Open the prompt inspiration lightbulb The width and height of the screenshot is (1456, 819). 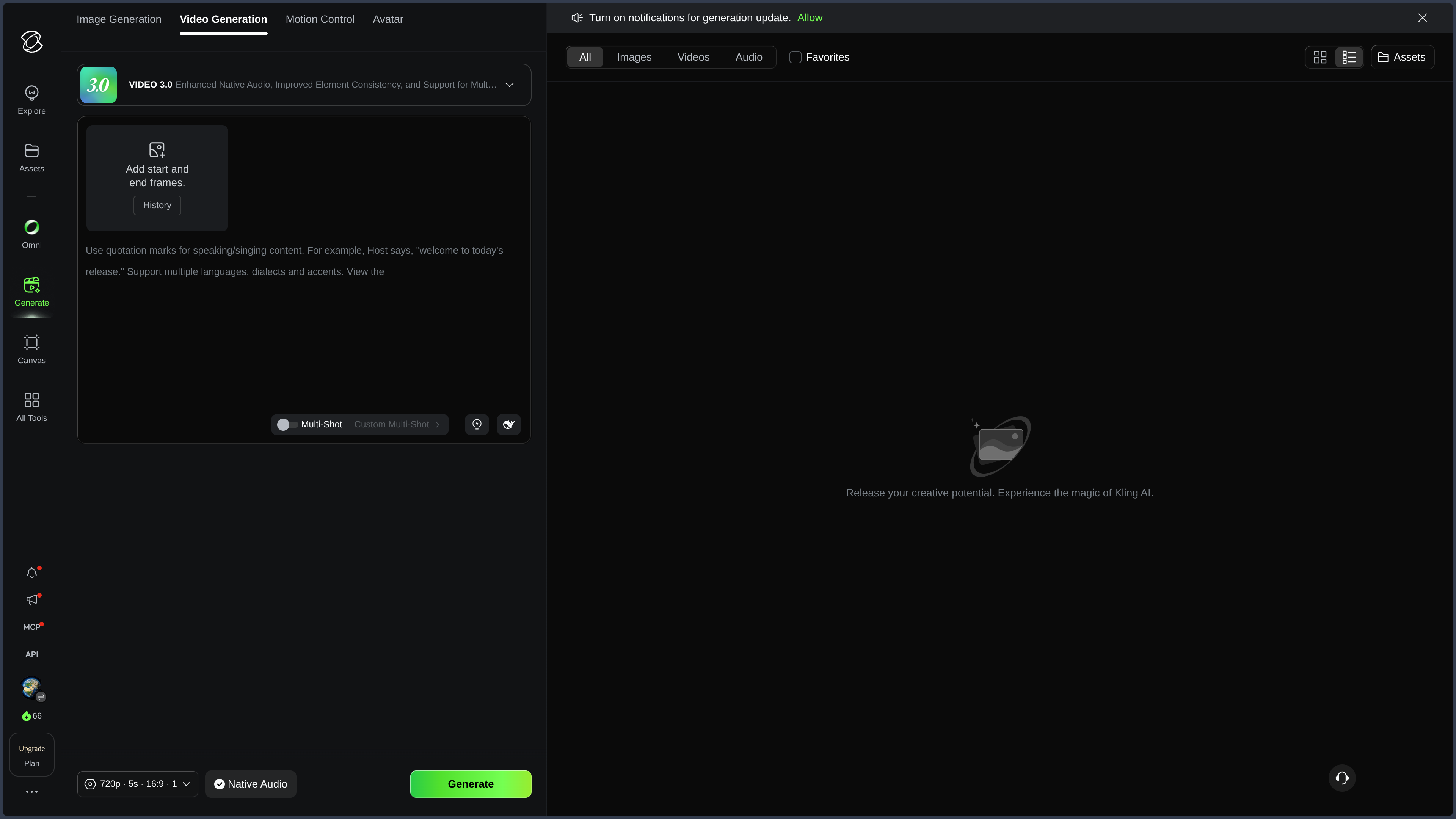point(477,425)
